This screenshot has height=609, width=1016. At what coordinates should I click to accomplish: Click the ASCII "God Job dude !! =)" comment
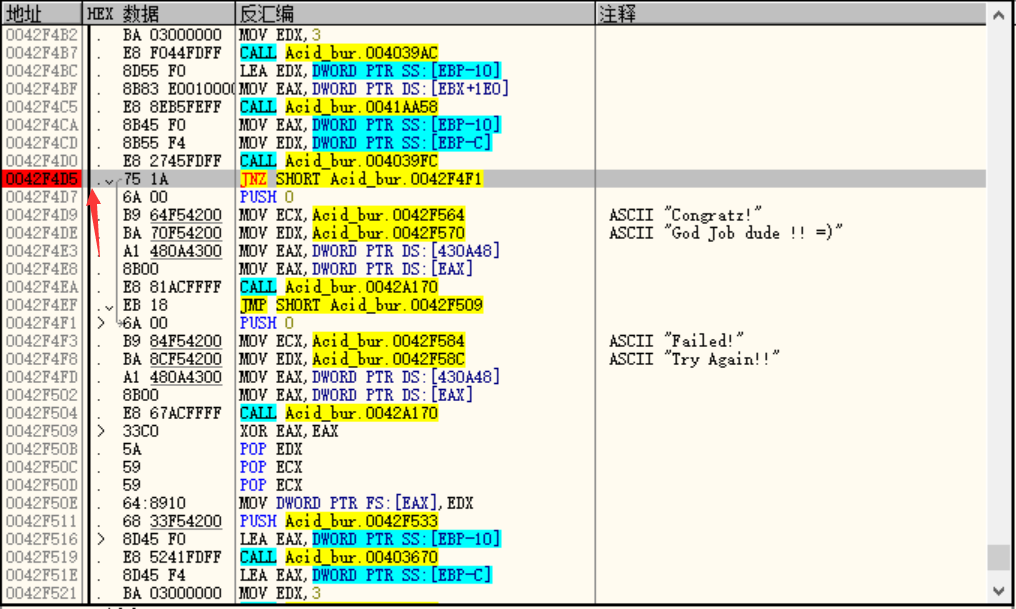(x=726, y=233)
